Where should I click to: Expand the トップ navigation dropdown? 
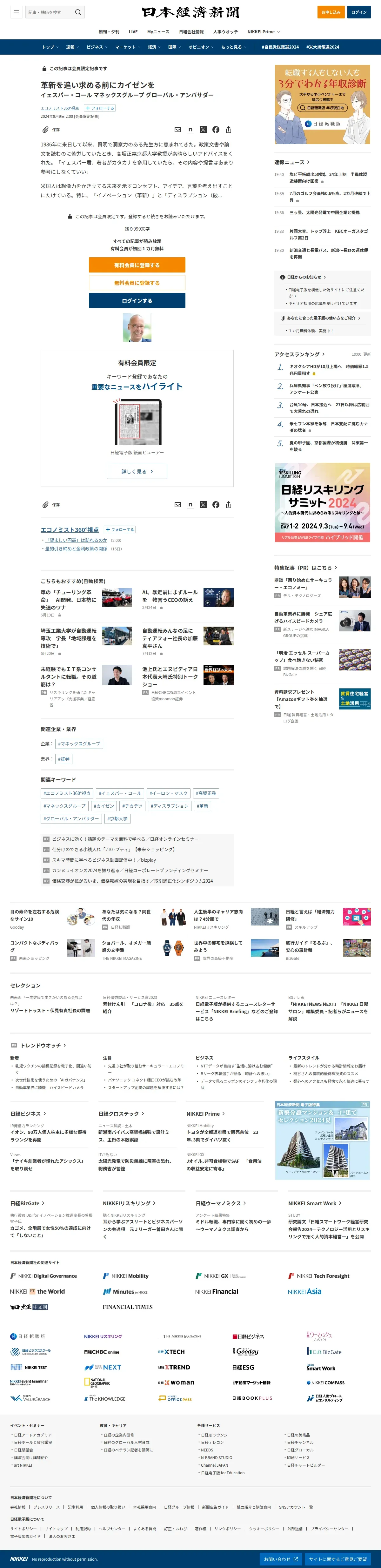50,47
